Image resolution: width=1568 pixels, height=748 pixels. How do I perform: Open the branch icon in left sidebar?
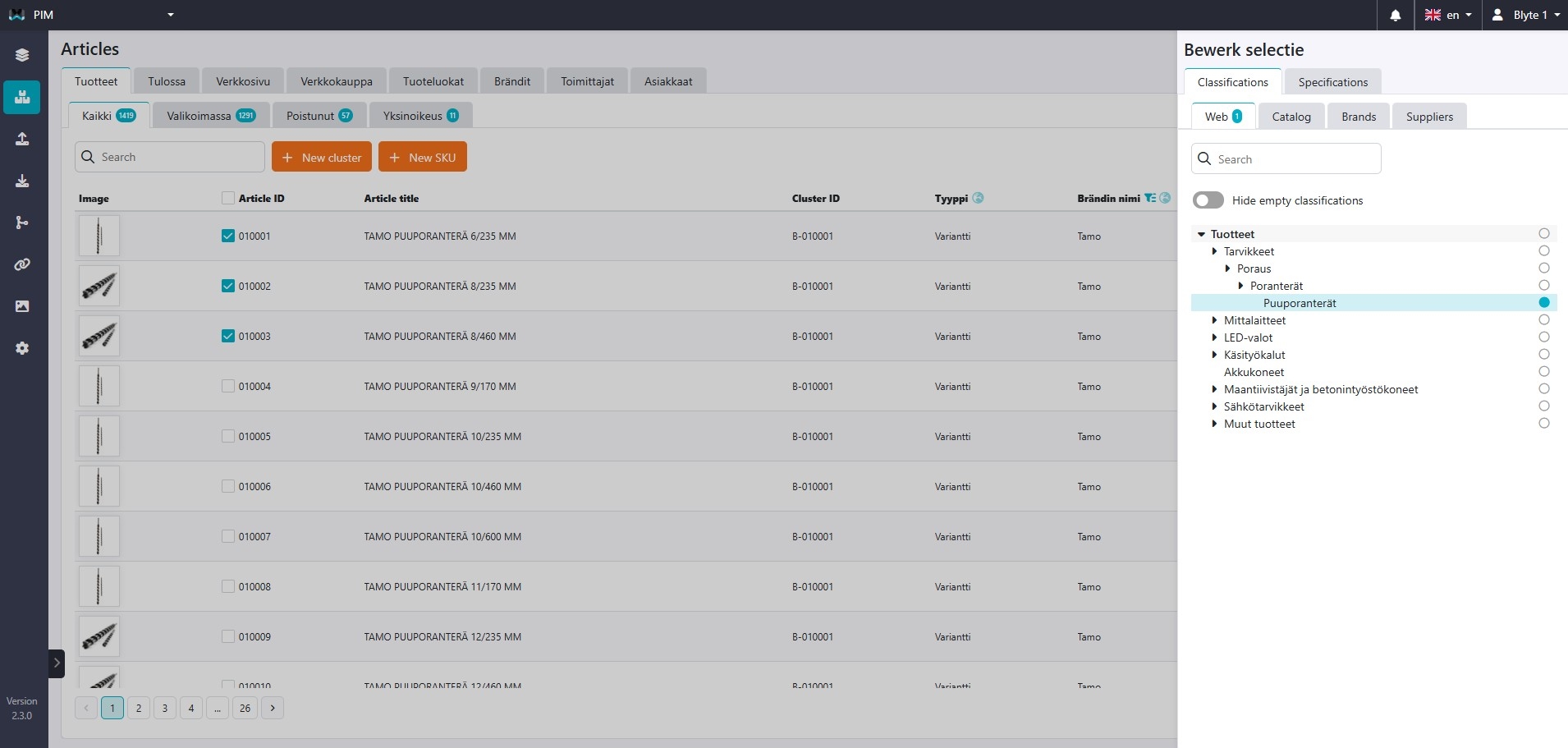point(22,223)
